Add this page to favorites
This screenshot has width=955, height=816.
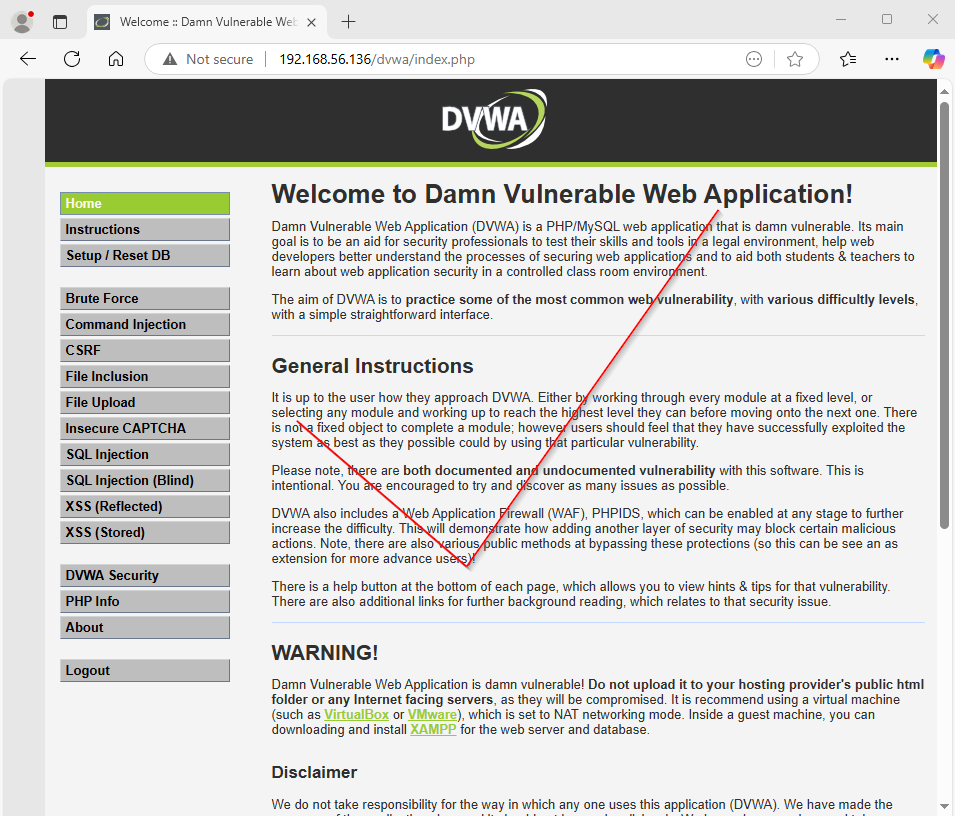[x=795, y=59]
